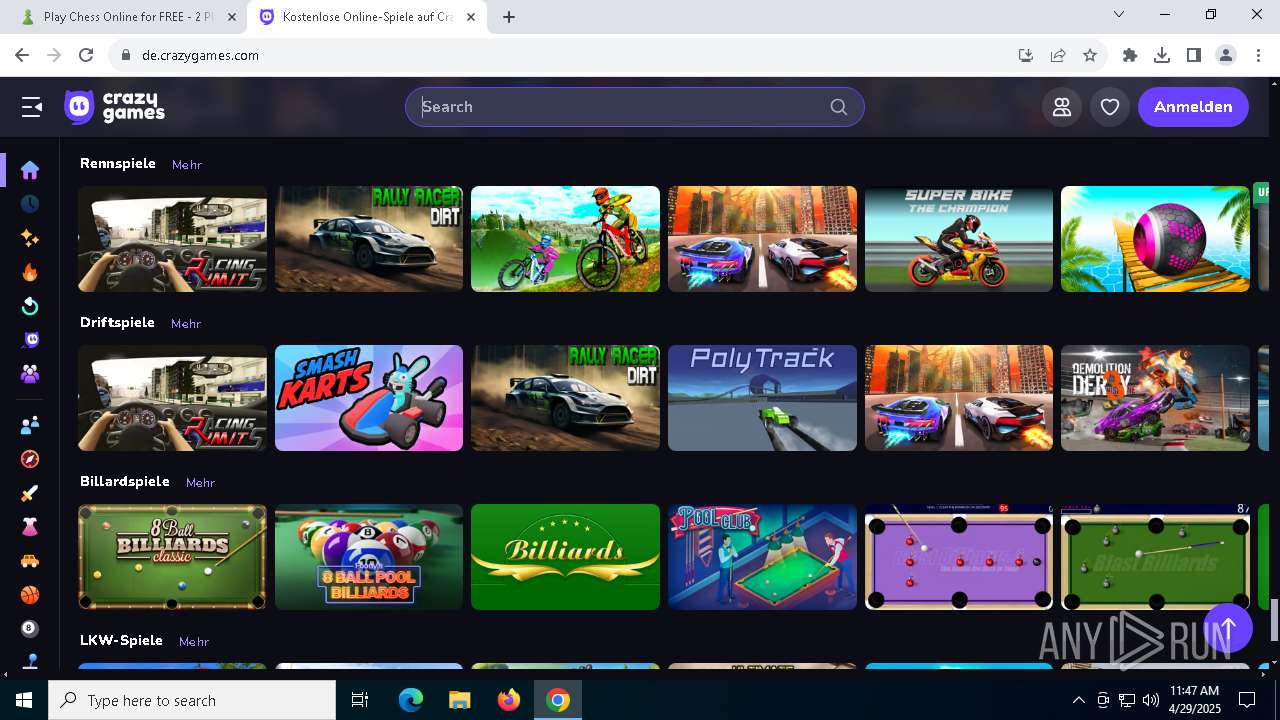Image resolution: width=1280 pixels, height=720 pixels.
Task: Click the scroll-to-top arrow button
Action: click(x=1228, y=628)
